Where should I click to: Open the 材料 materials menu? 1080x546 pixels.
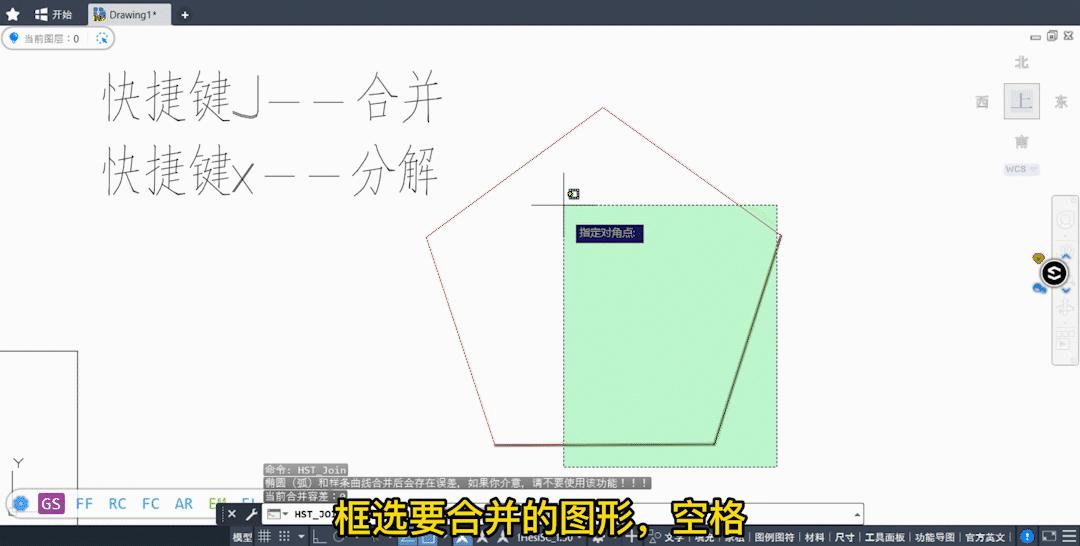click(x=814, y=537)
